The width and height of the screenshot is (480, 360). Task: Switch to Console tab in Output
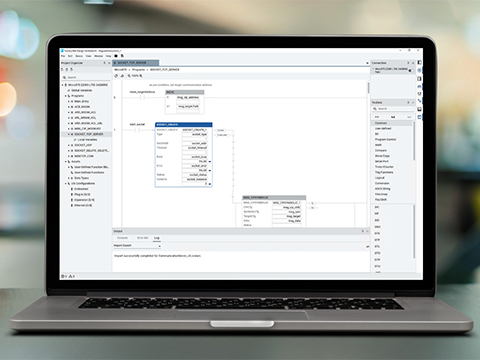[122, 238]
